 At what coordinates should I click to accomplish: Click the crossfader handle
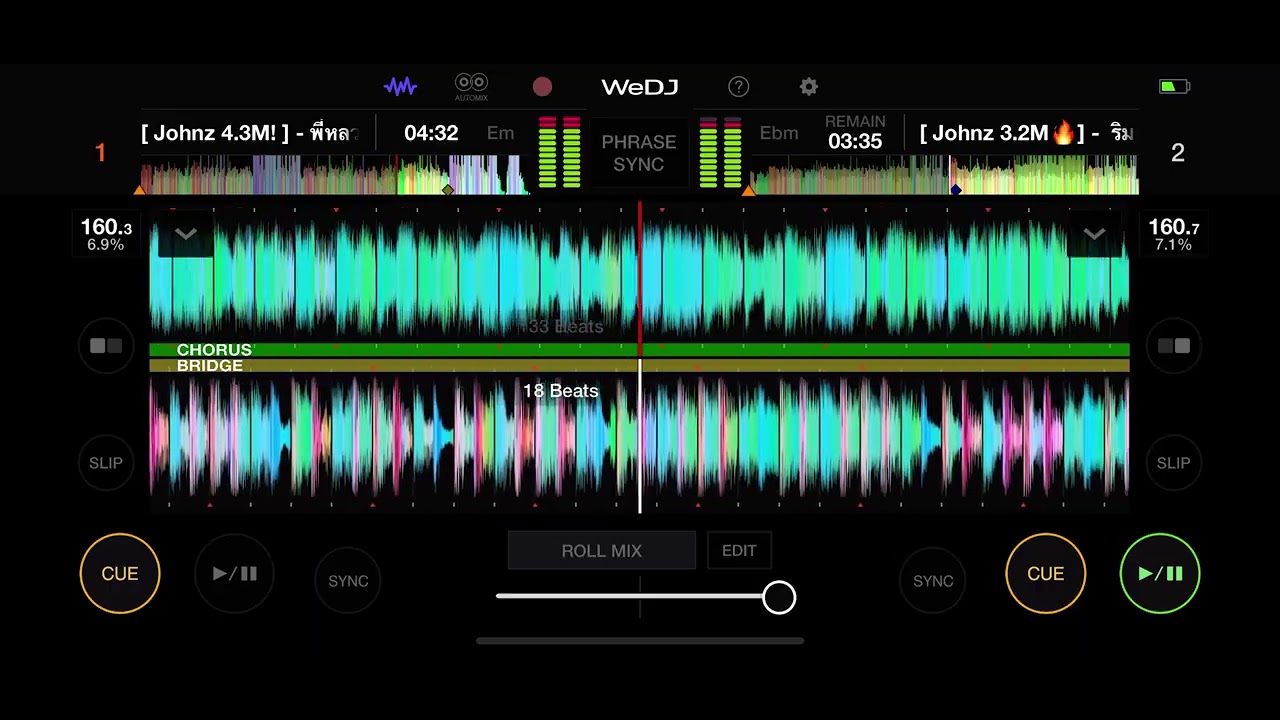779,598
